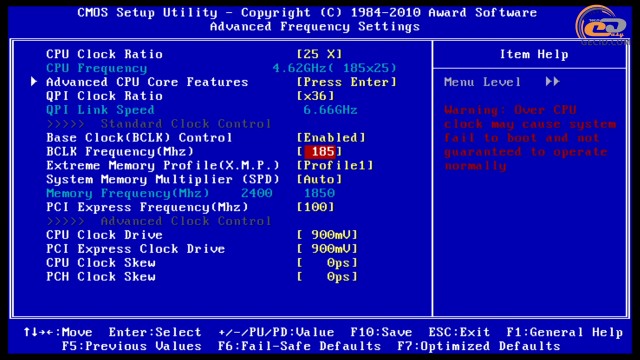Toggle the [Enabled] BCLK control value

coord(331,138)
